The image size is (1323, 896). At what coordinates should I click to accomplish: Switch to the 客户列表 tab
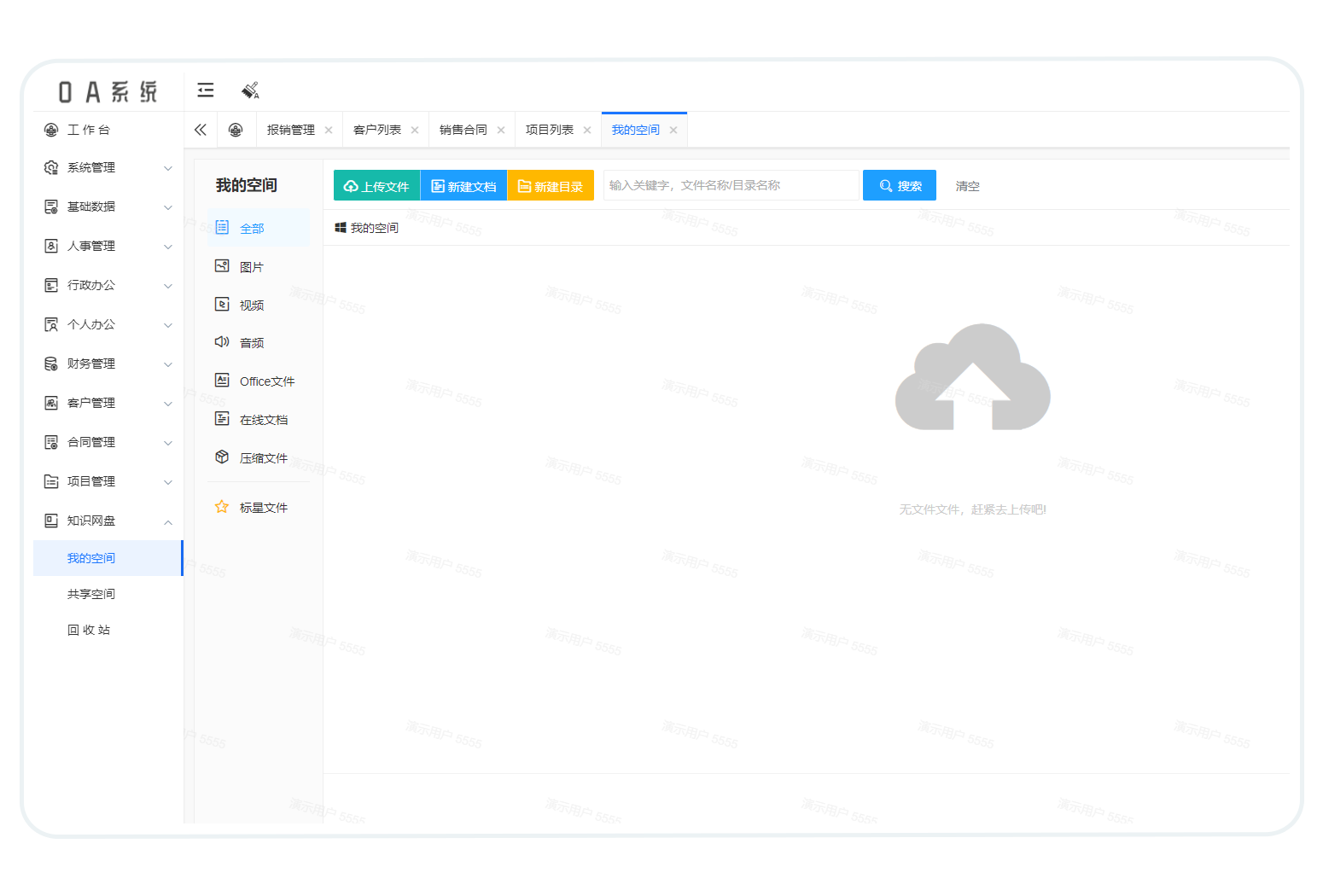[x=376, y=130]
